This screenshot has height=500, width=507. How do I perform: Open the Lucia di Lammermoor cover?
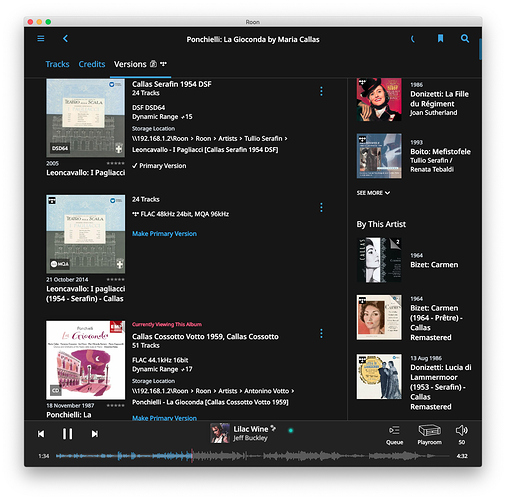(x=379, y=377)
